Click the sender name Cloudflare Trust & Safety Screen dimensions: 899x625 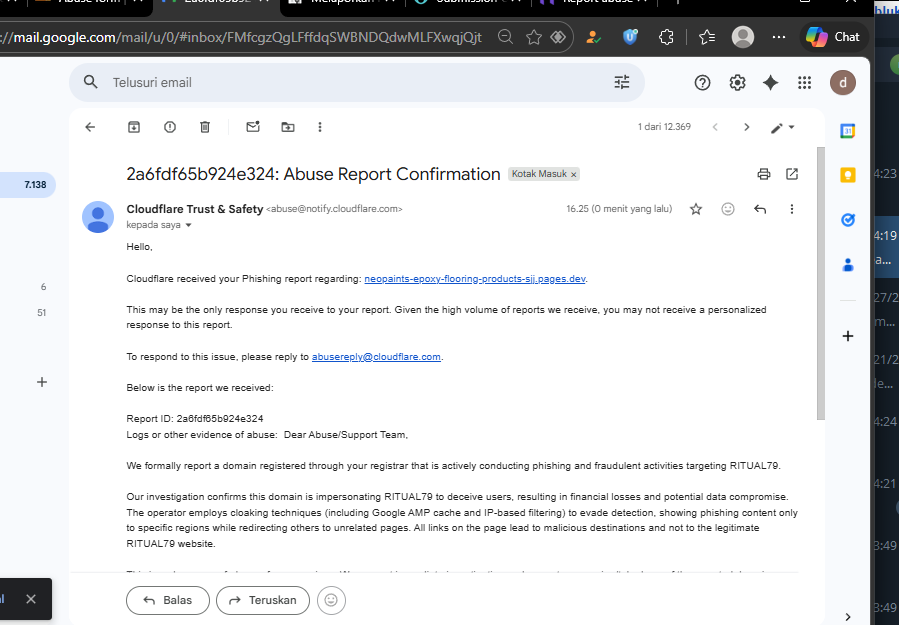click(x=195, y=209)
